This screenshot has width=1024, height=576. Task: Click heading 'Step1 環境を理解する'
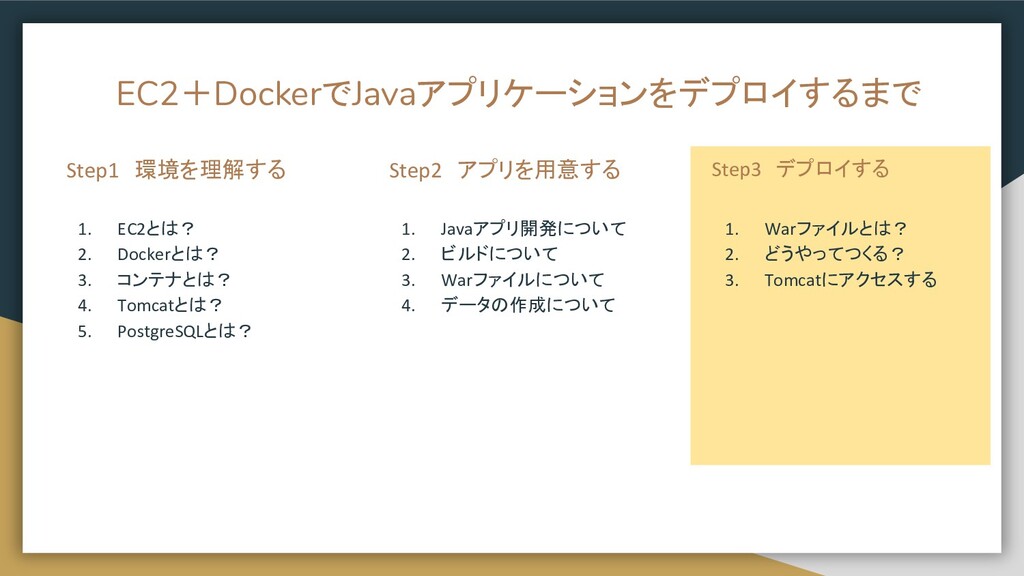point(176,170)
